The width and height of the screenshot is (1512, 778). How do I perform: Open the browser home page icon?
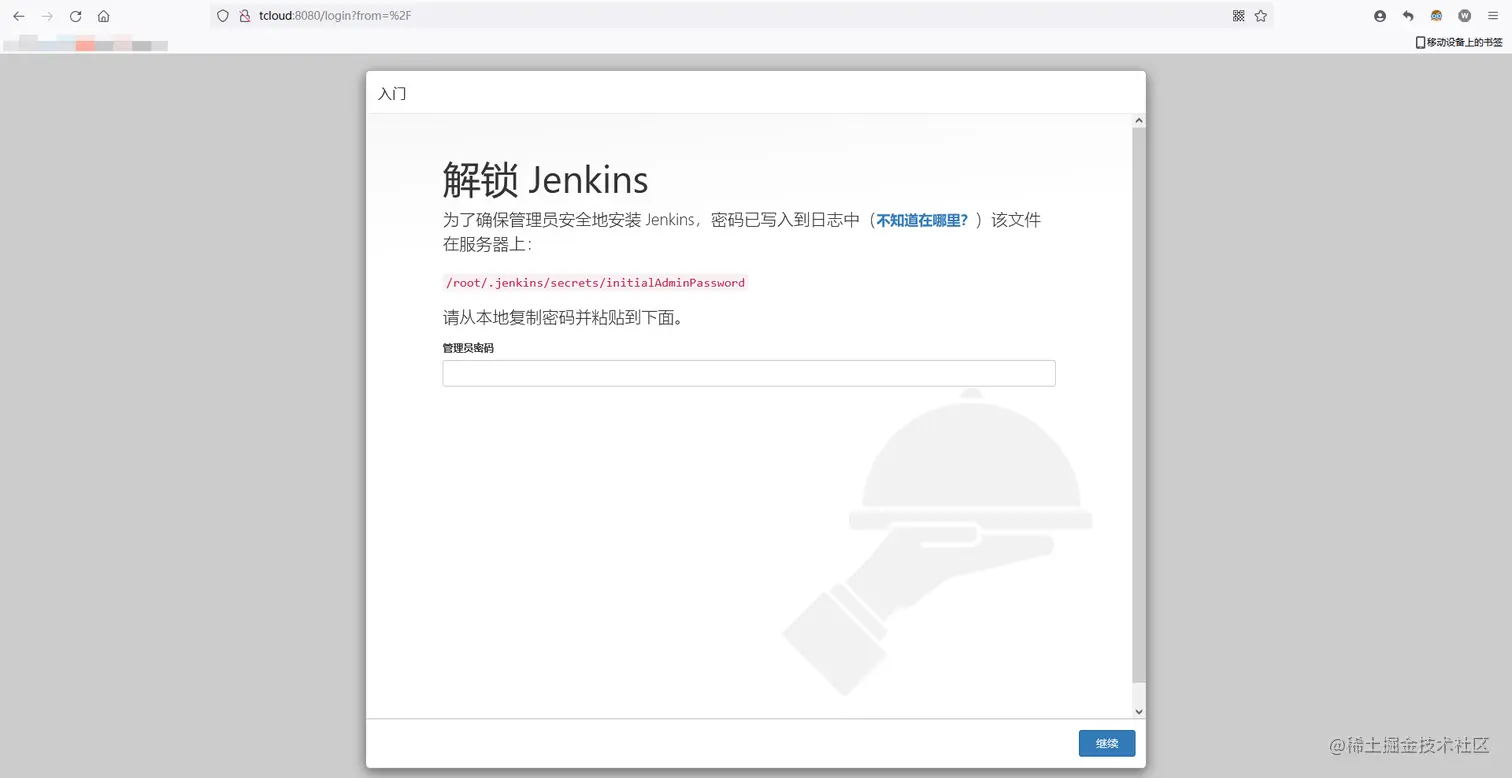pos(104,15)
